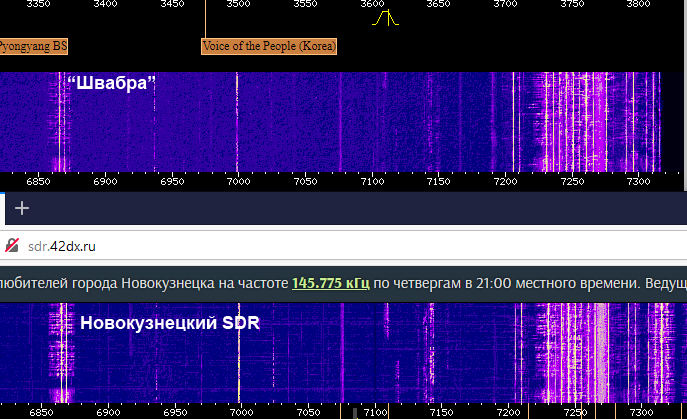The image size is (687, 419).
Task: Click the insecure connection site info icon
Action: (x=12, y=245)
